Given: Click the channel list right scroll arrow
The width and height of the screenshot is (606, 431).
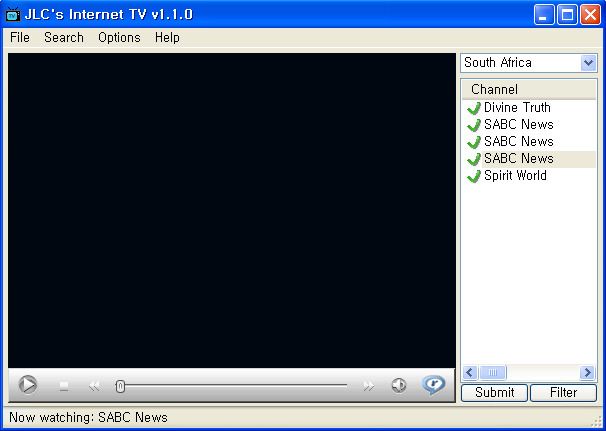Looking at the screenshot, I should (587, 373).
